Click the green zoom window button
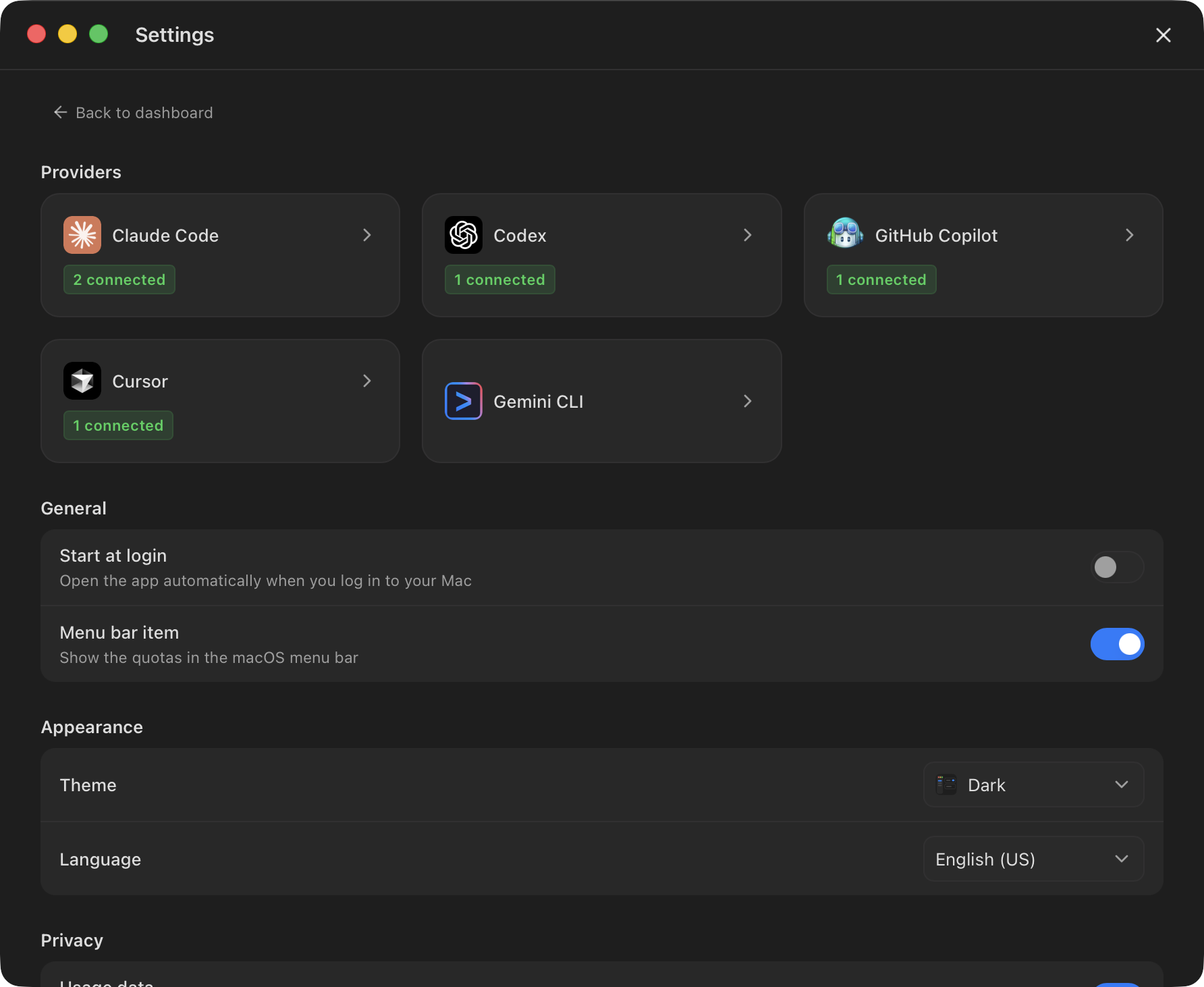1204x987 pixels. [x=99, y=34]
